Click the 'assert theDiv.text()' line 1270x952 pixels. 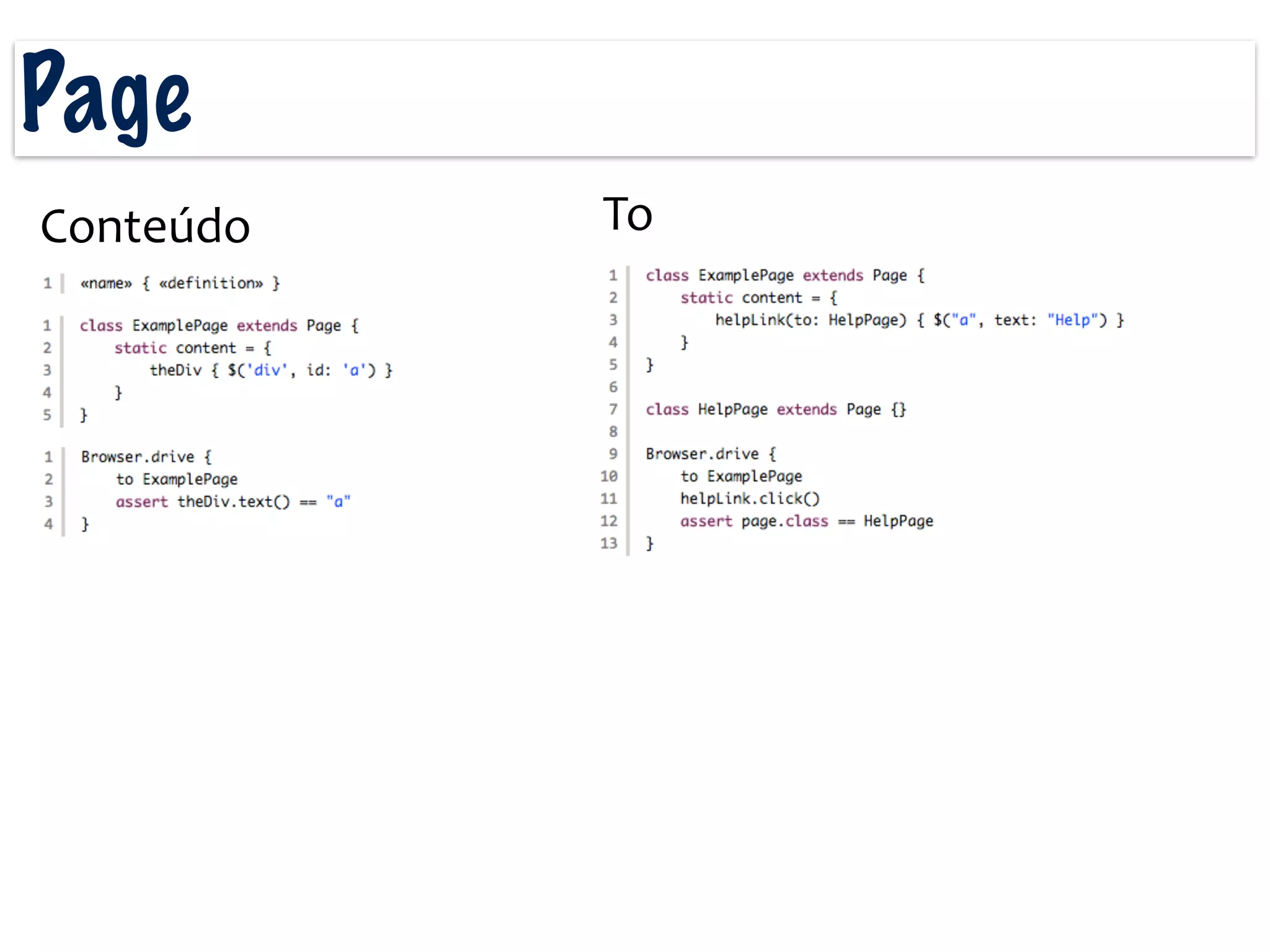[233, 502]
